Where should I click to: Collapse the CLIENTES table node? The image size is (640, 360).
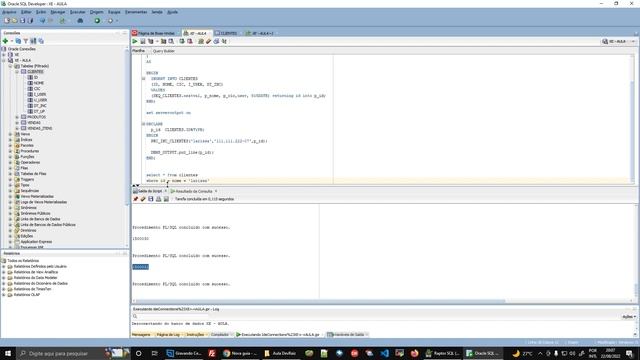17,71
